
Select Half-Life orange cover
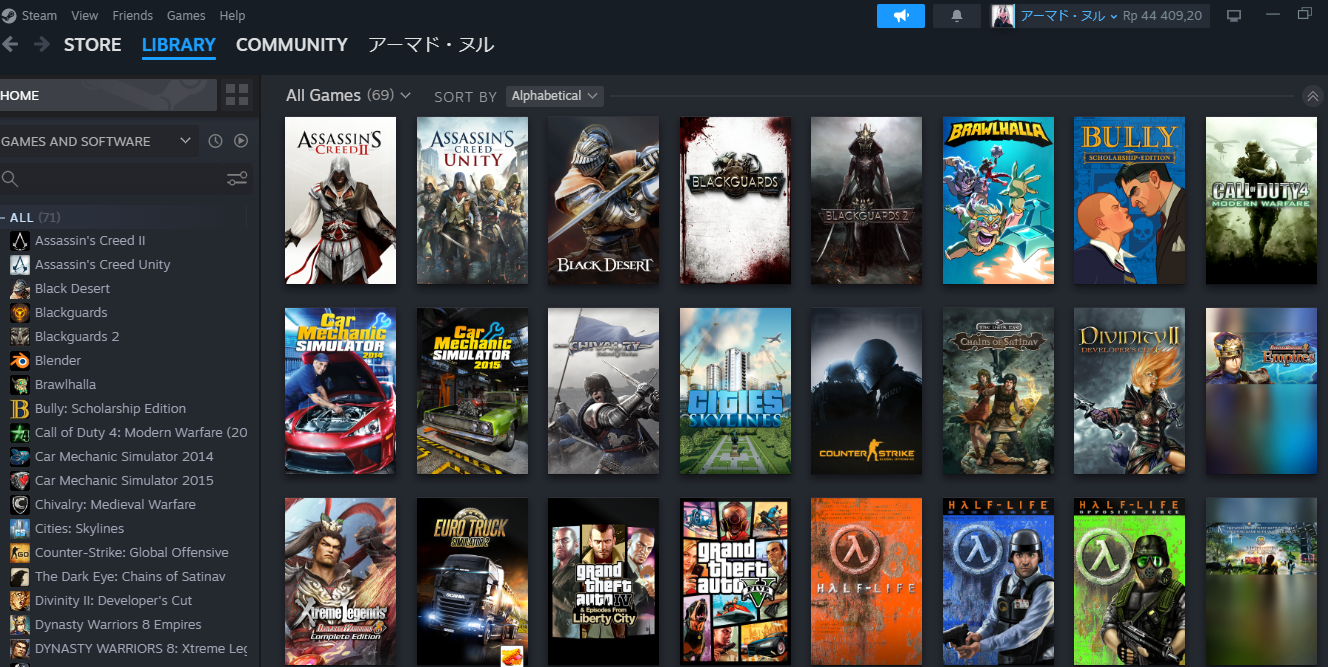(x=866, y=581)
